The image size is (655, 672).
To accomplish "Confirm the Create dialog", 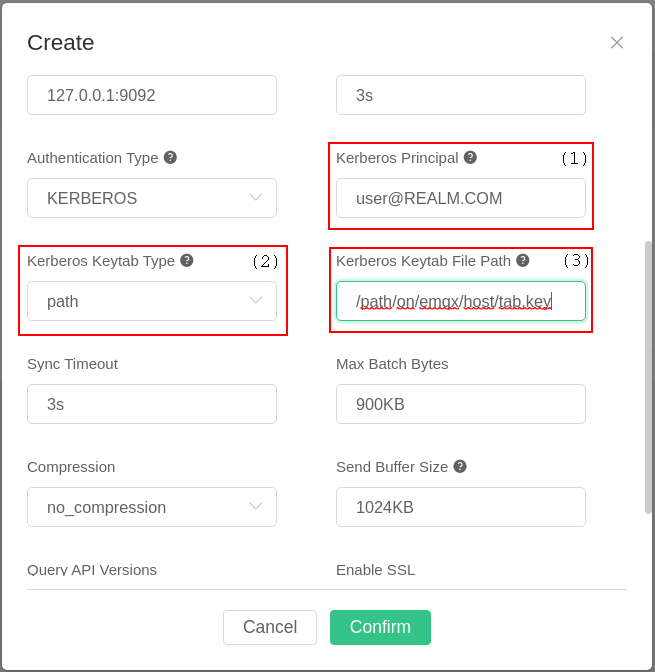I will click(x=380, y=627).
